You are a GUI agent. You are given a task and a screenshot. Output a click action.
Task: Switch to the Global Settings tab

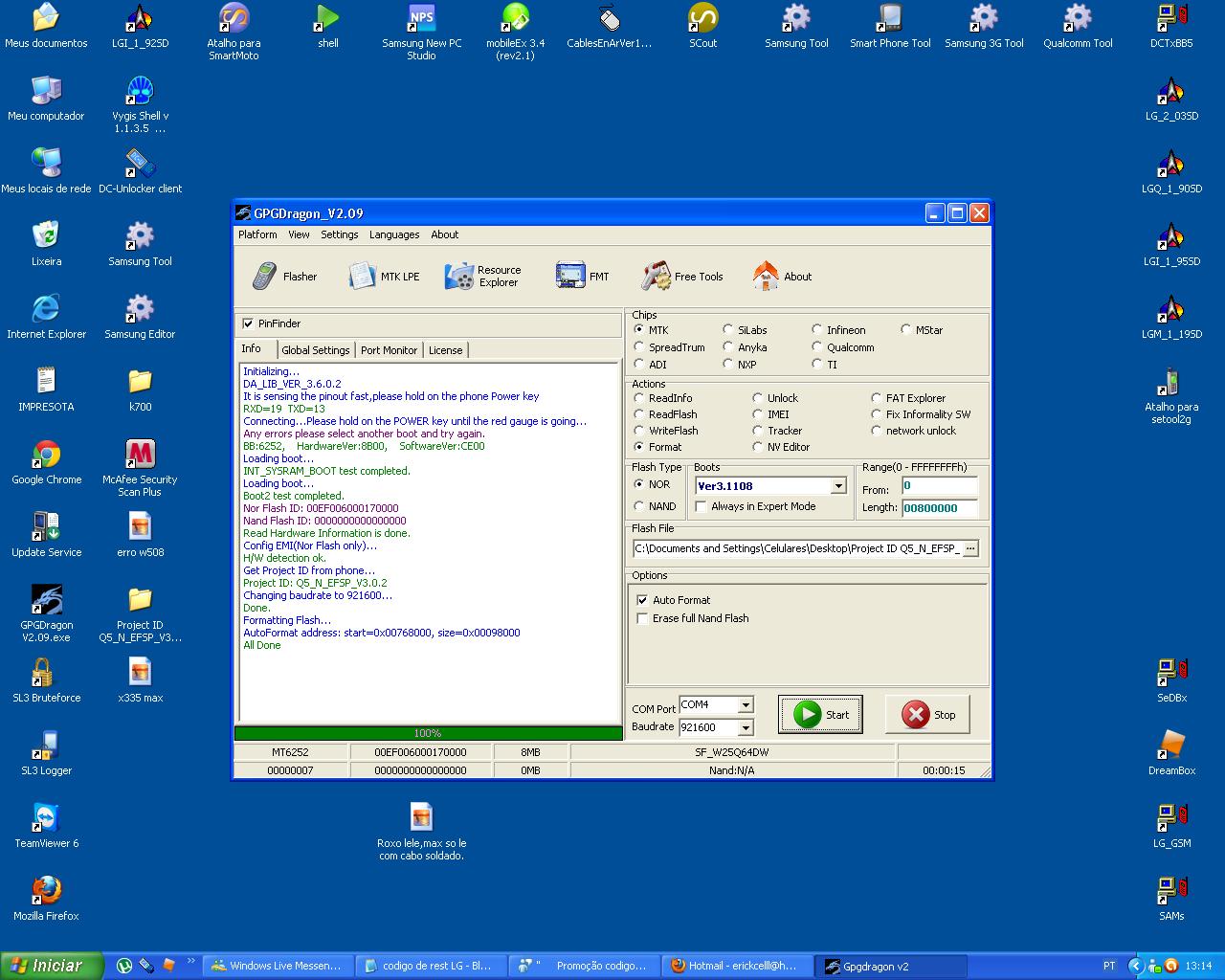316,350
